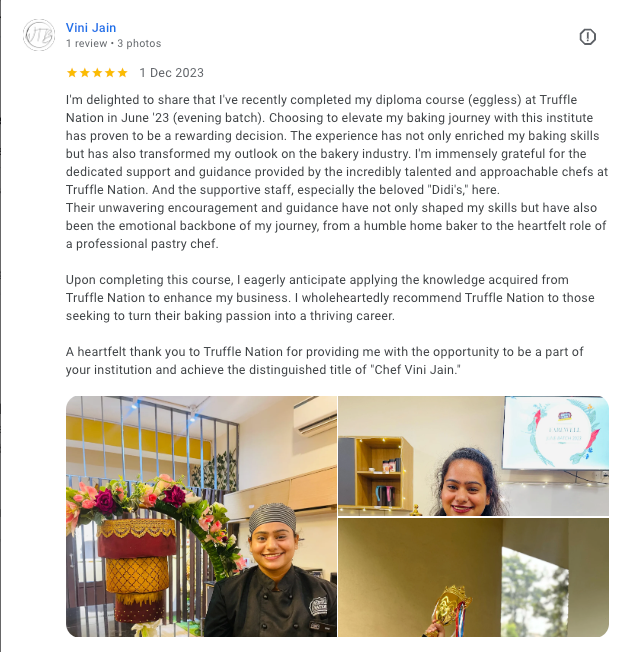Click the first yellow rating star
The width and height of the screenshot is (618, 652).
pos(72,73)
